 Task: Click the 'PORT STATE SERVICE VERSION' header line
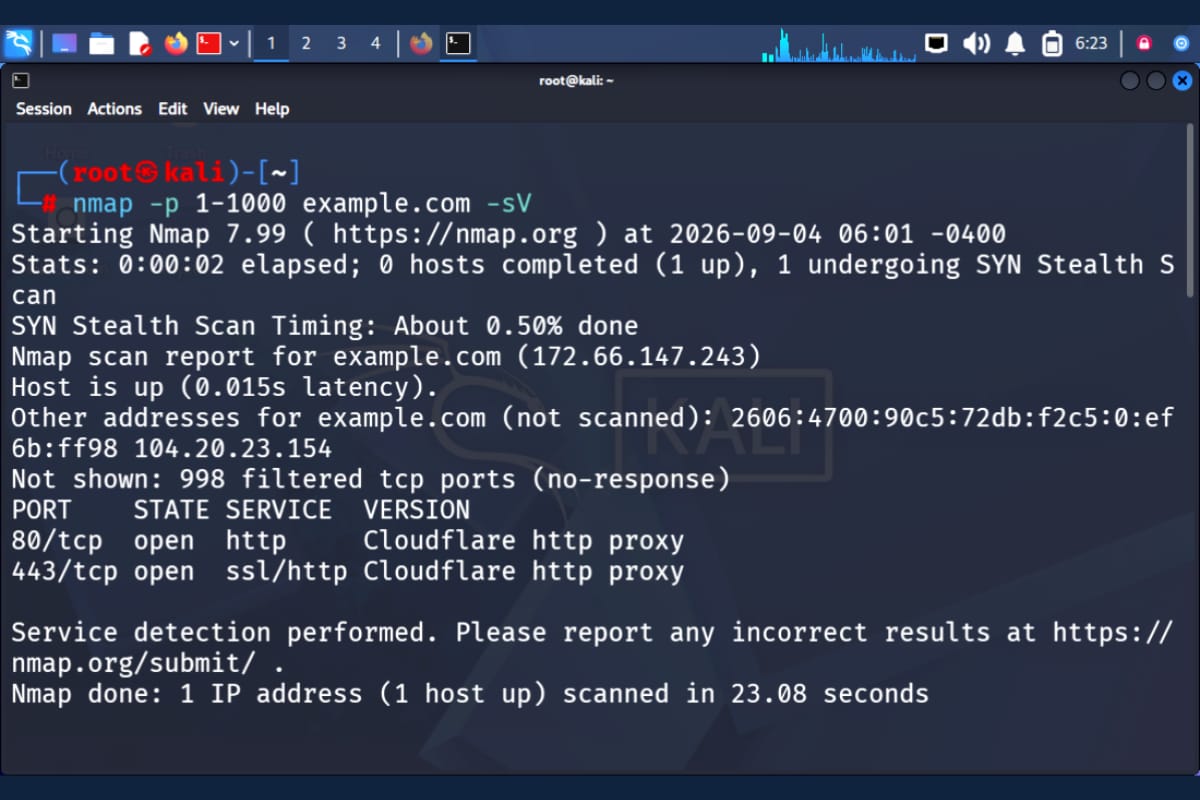[240, 510]
